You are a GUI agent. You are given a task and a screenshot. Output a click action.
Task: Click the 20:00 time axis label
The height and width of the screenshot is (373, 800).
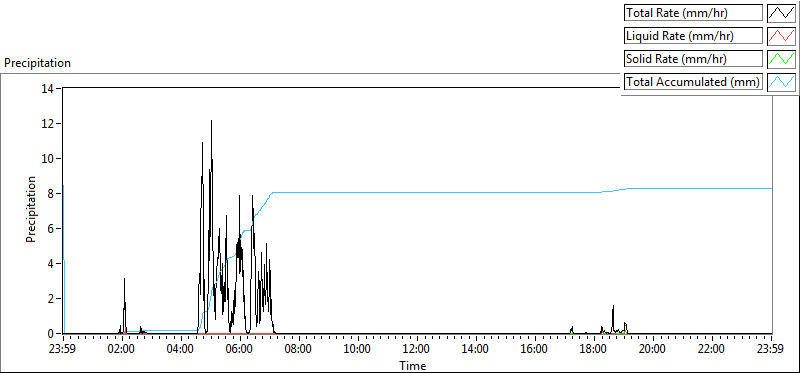tap(653, 350)
